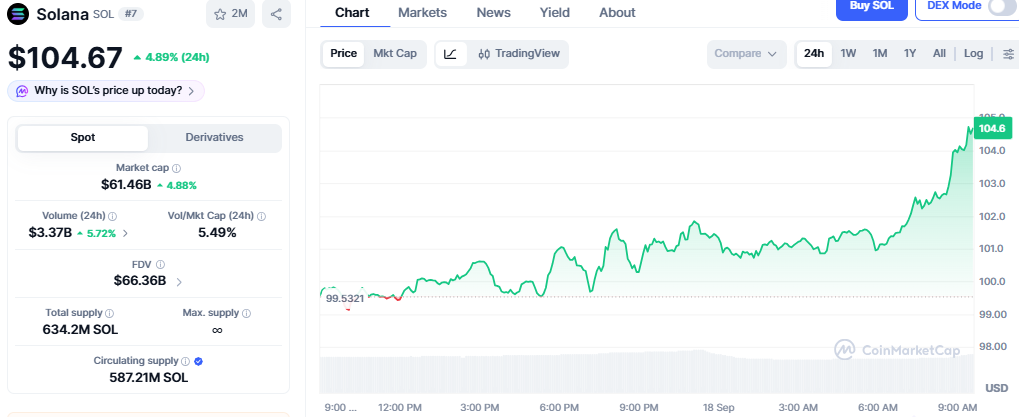Select Price chart mode

(343, 54)
